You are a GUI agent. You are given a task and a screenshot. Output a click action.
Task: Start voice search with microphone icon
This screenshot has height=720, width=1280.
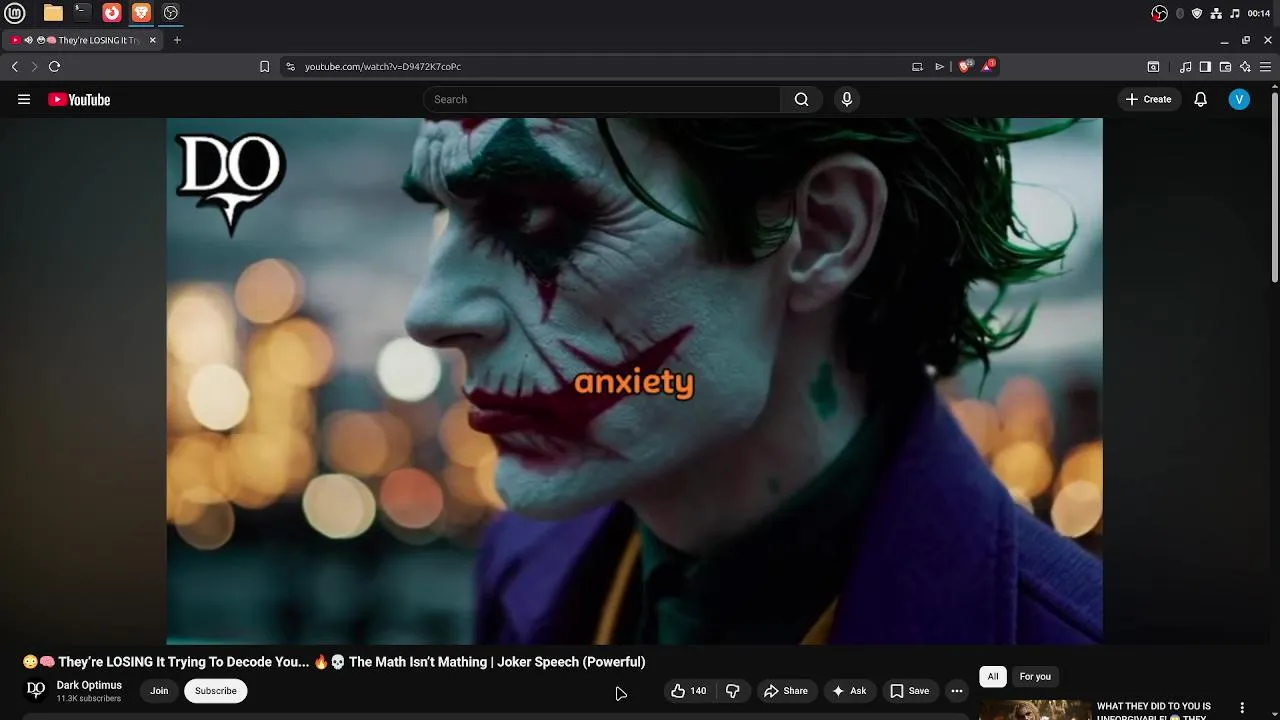tap(847, 99)
